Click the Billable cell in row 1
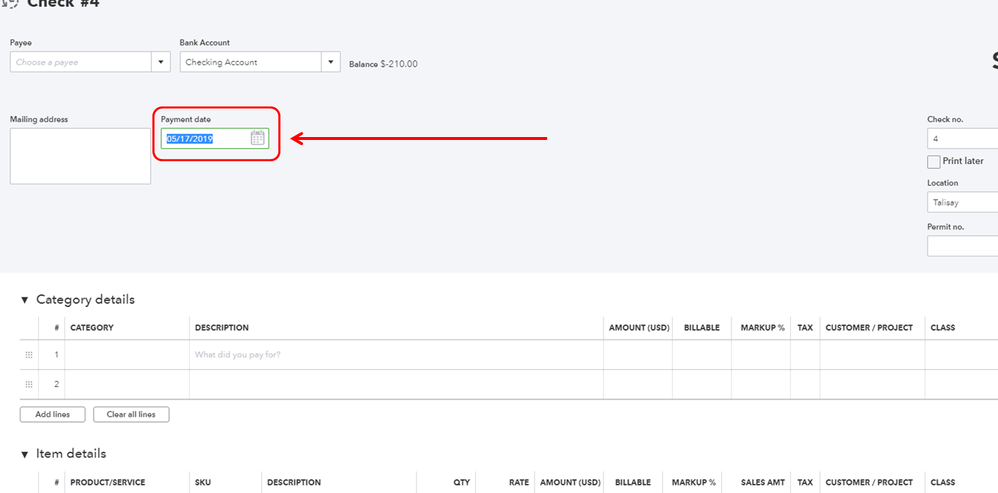 tap(702, 355)
